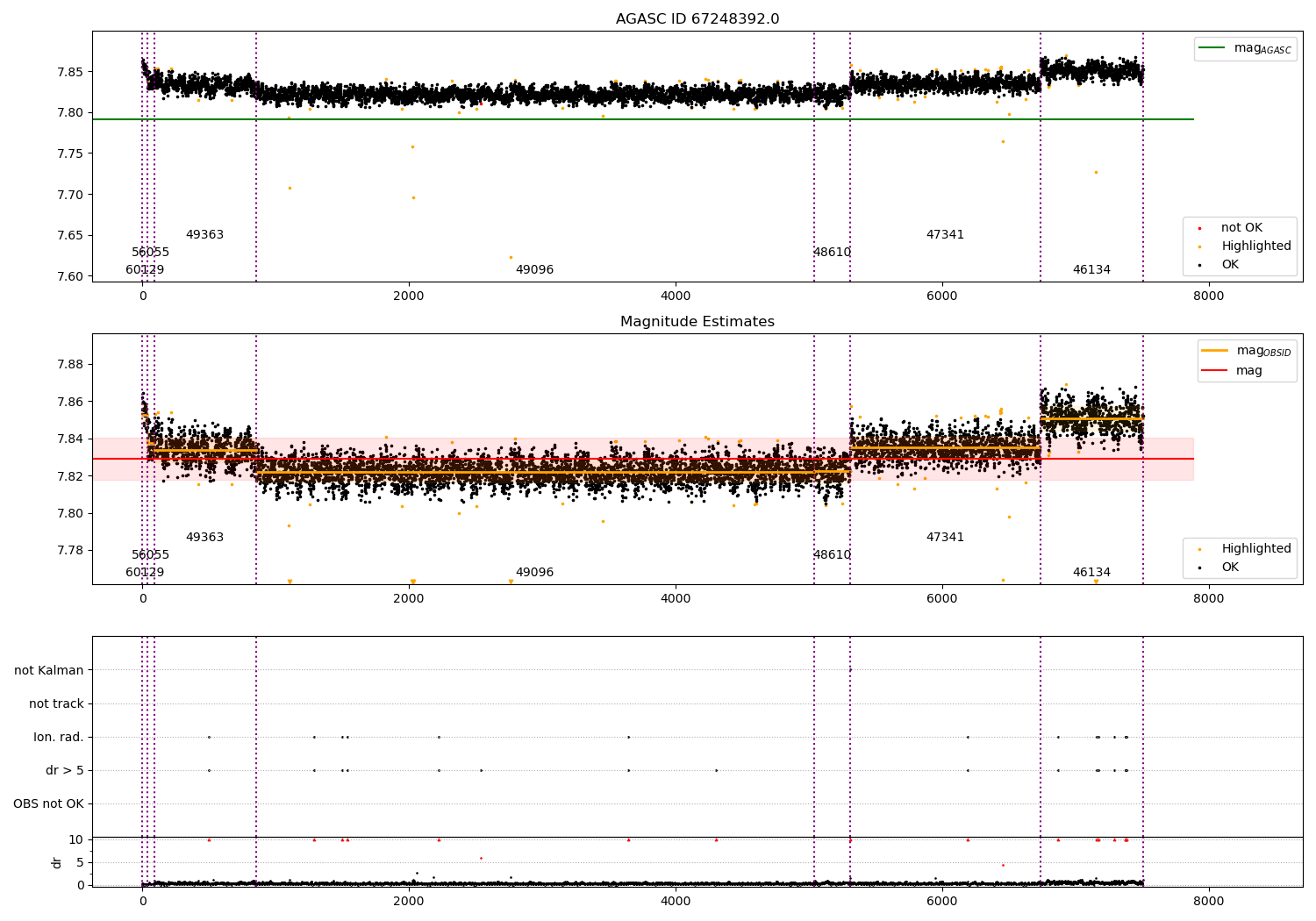This screenshot has width=1316, height=921.
Task: Click obsid label '48610' in the middle plot
Action: tap(832, 555)
